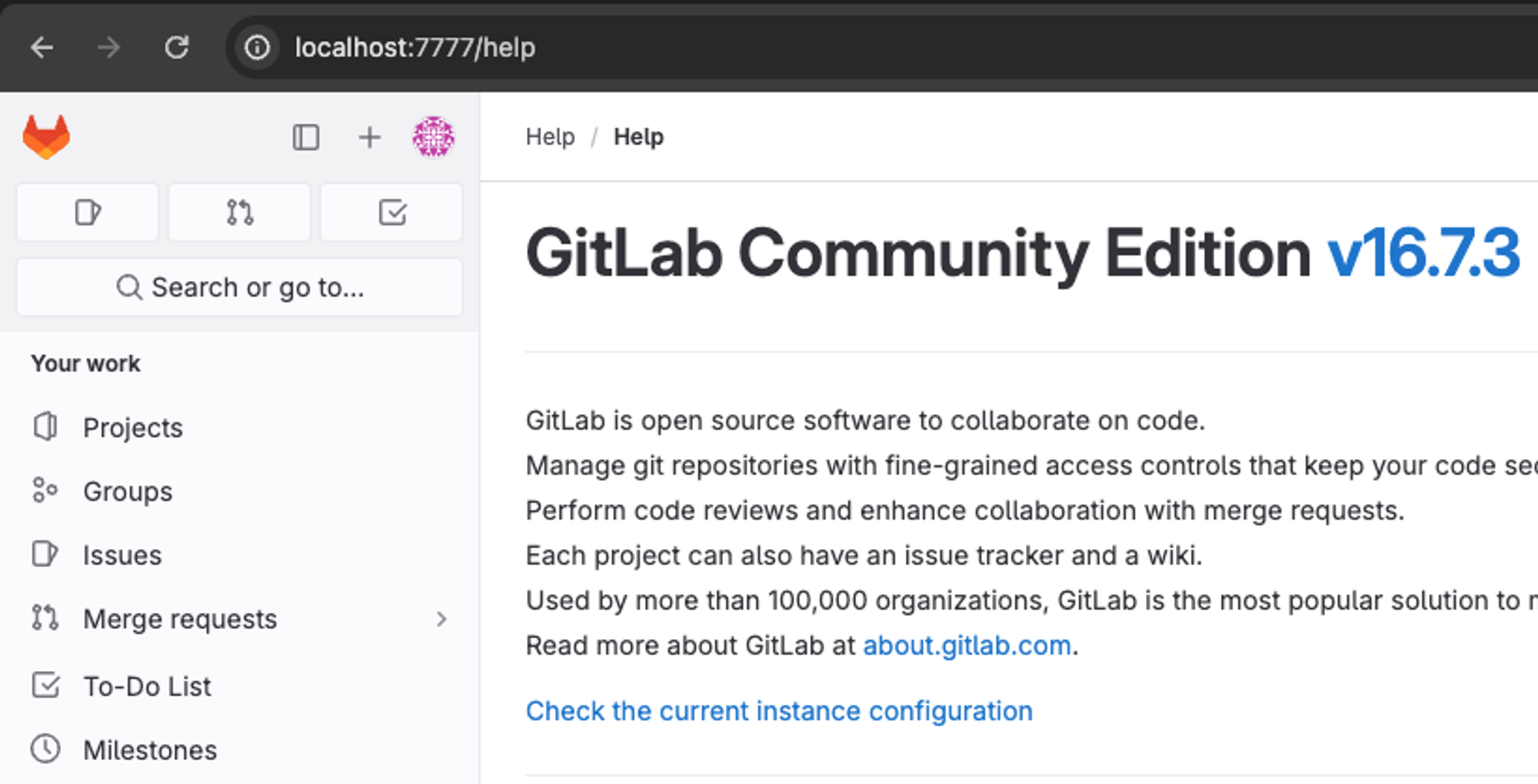This screenshot has height=784, width=1538.
Task: Click Check the current instance configuration
Action: point(779,712)
